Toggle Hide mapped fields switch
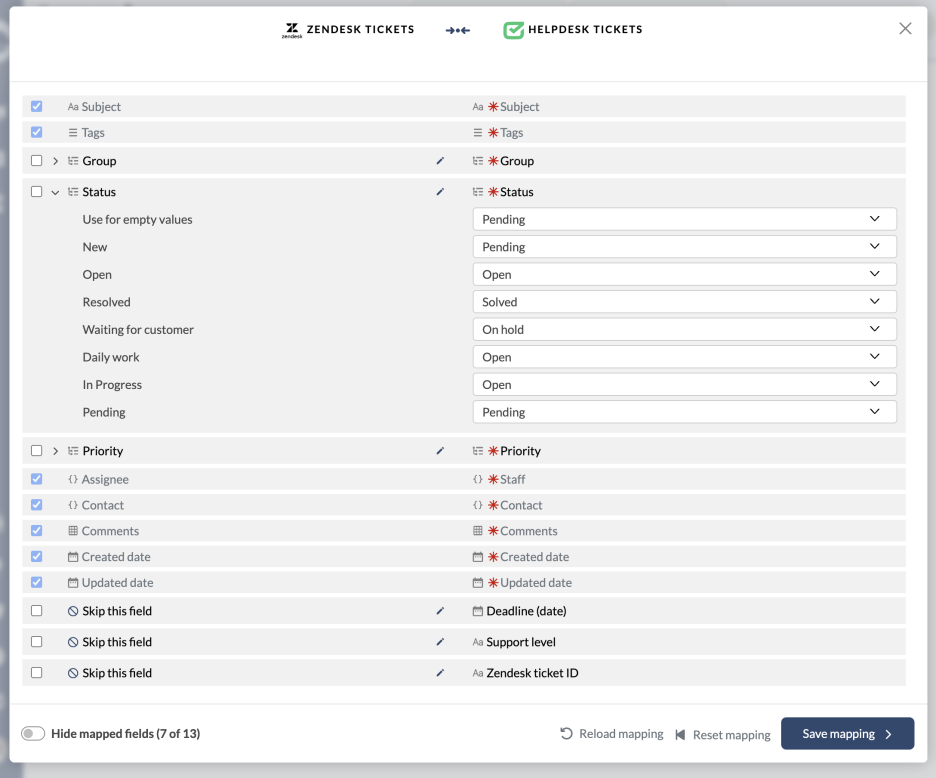This screenshot has height=778, width=936. [x=33, y=733]
